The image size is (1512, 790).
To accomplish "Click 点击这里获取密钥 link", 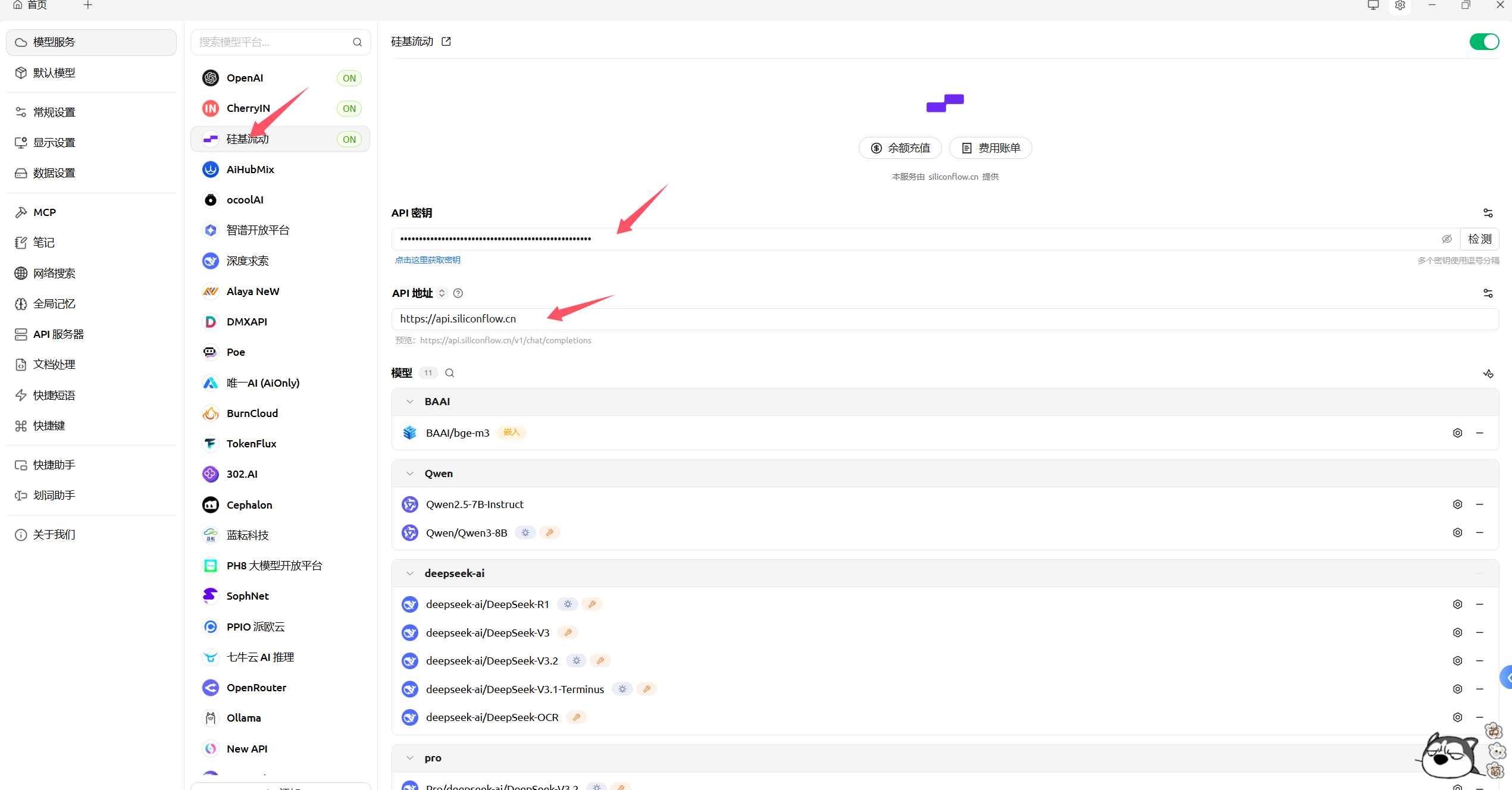I will pos(428,260).
